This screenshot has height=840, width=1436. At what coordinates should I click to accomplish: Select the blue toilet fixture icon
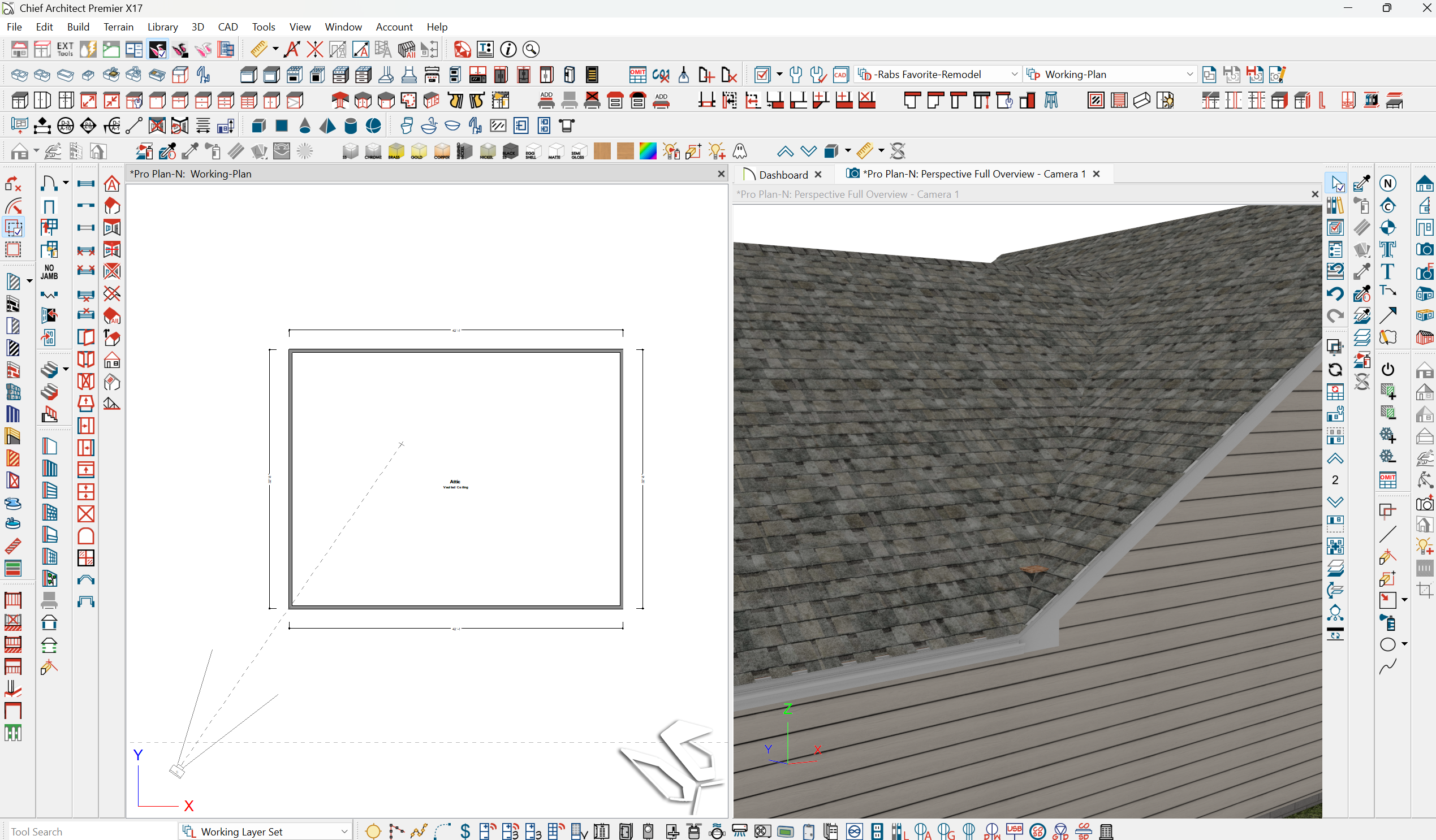pos(406,126)
